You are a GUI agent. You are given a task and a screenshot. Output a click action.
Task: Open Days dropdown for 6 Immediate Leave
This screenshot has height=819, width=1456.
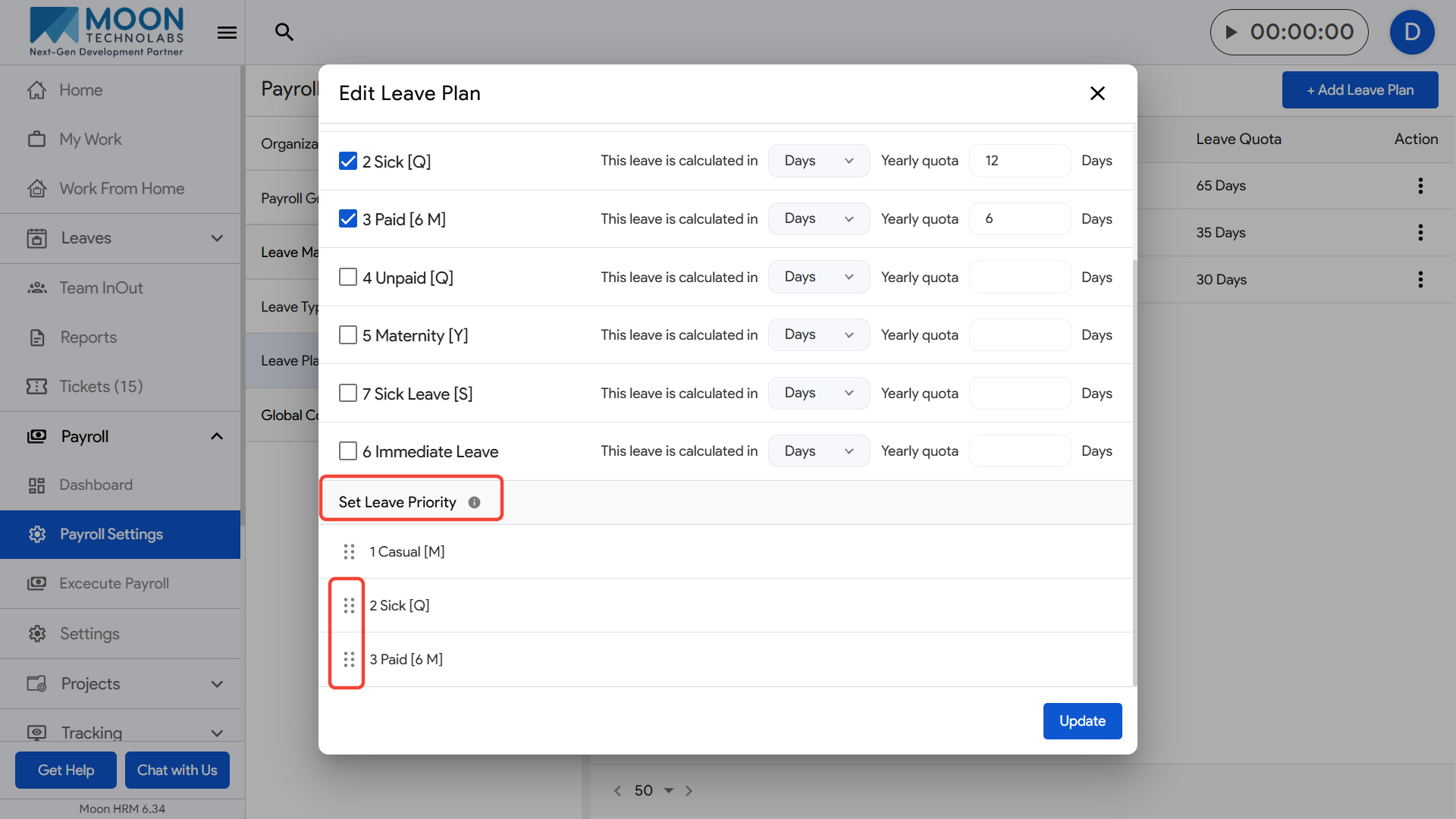(818, 451)
